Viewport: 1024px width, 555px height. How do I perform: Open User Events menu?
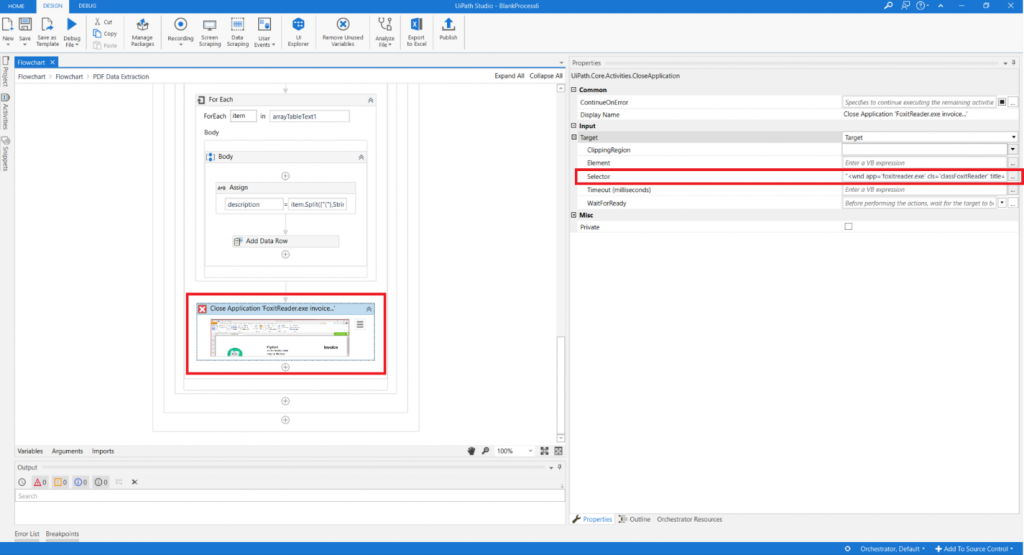[x=264, y=31]
